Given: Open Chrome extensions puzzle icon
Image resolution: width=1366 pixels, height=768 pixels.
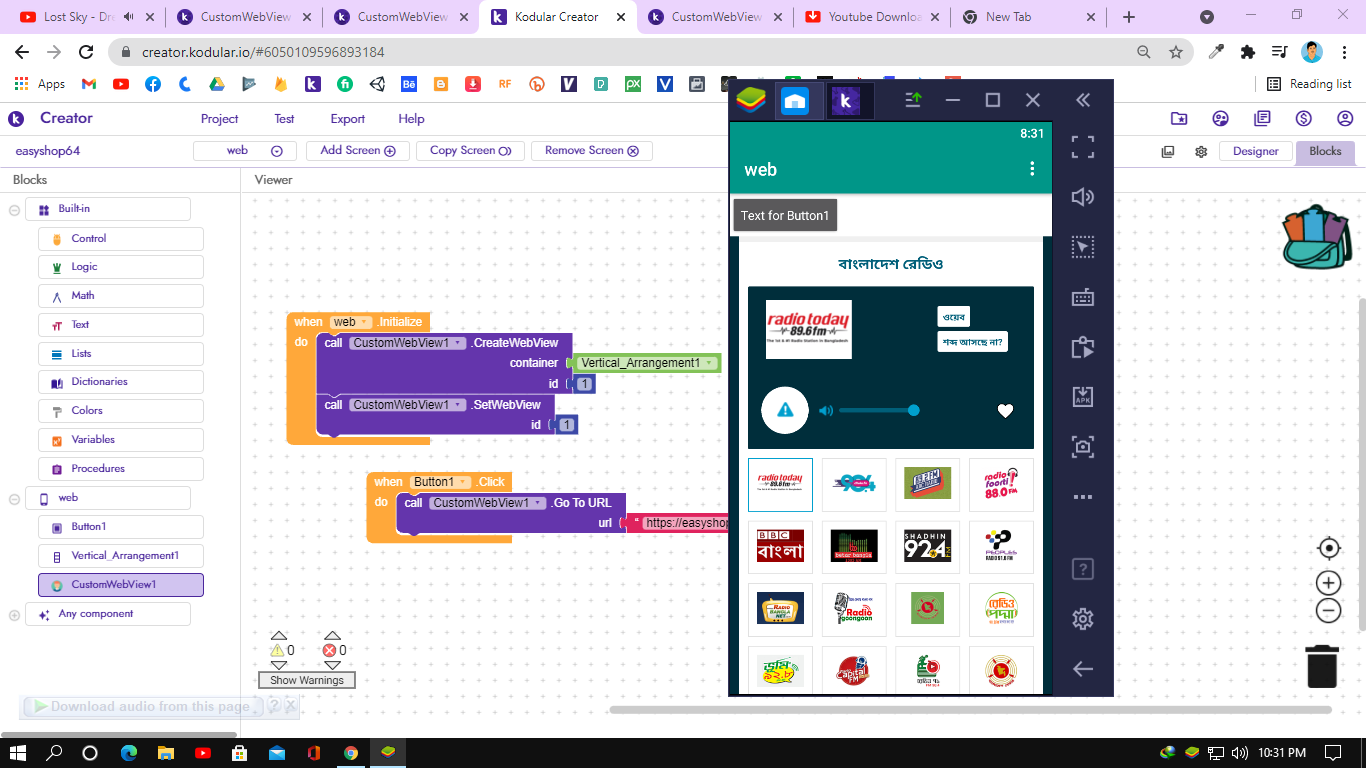Looking at the screenshot, I should [1247, 52].
